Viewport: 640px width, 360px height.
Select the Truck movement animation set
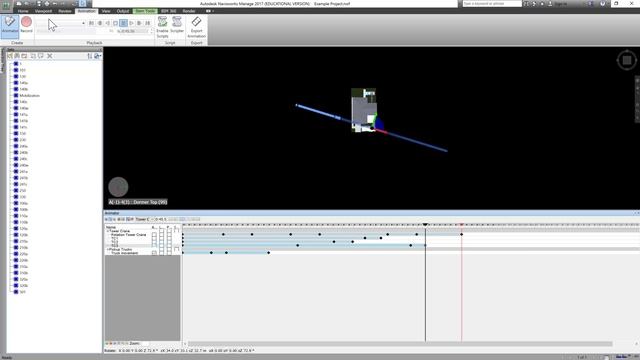124,253
